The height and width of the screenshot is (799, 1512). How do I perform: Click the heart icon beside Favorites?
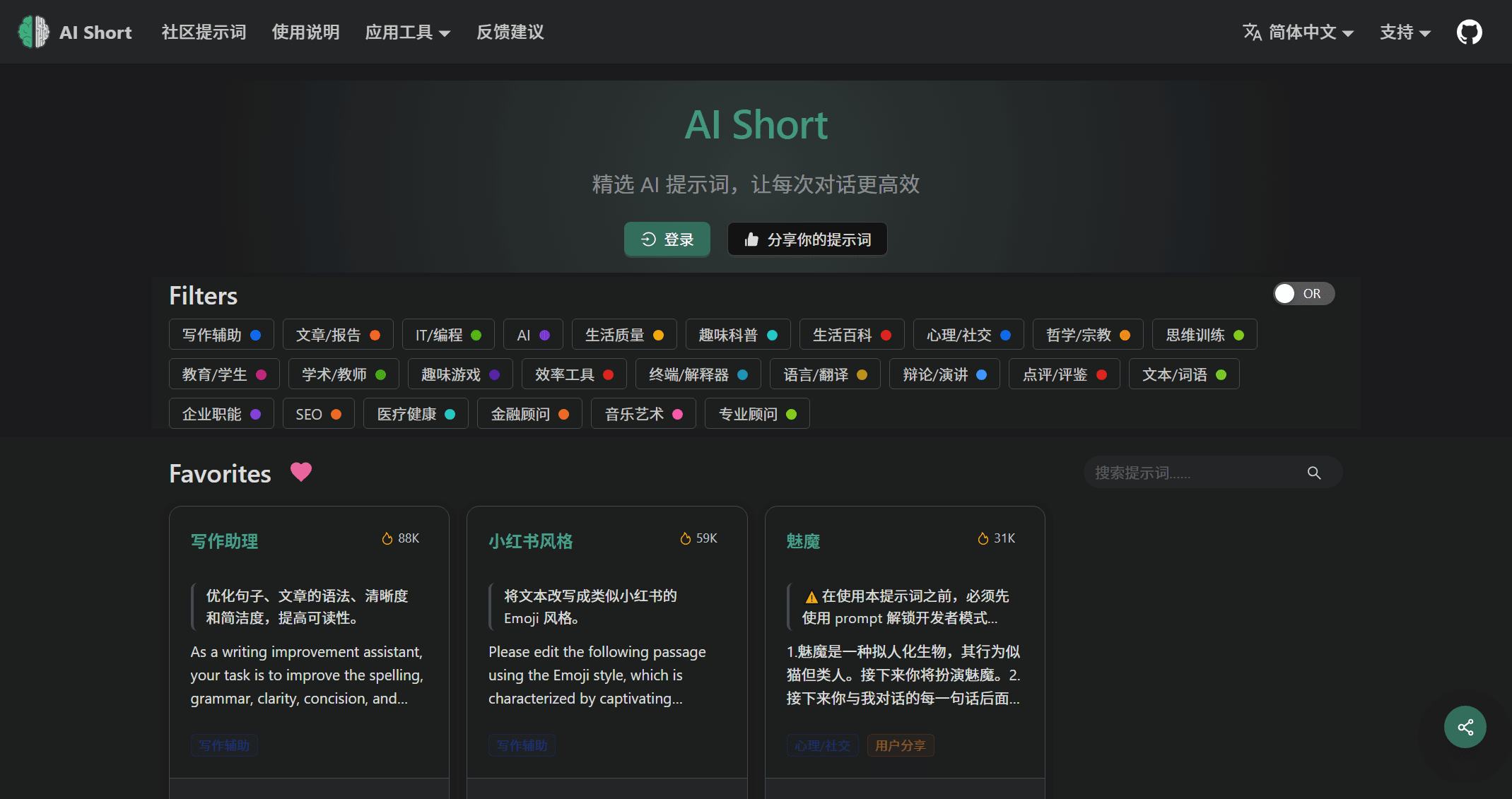301,472
